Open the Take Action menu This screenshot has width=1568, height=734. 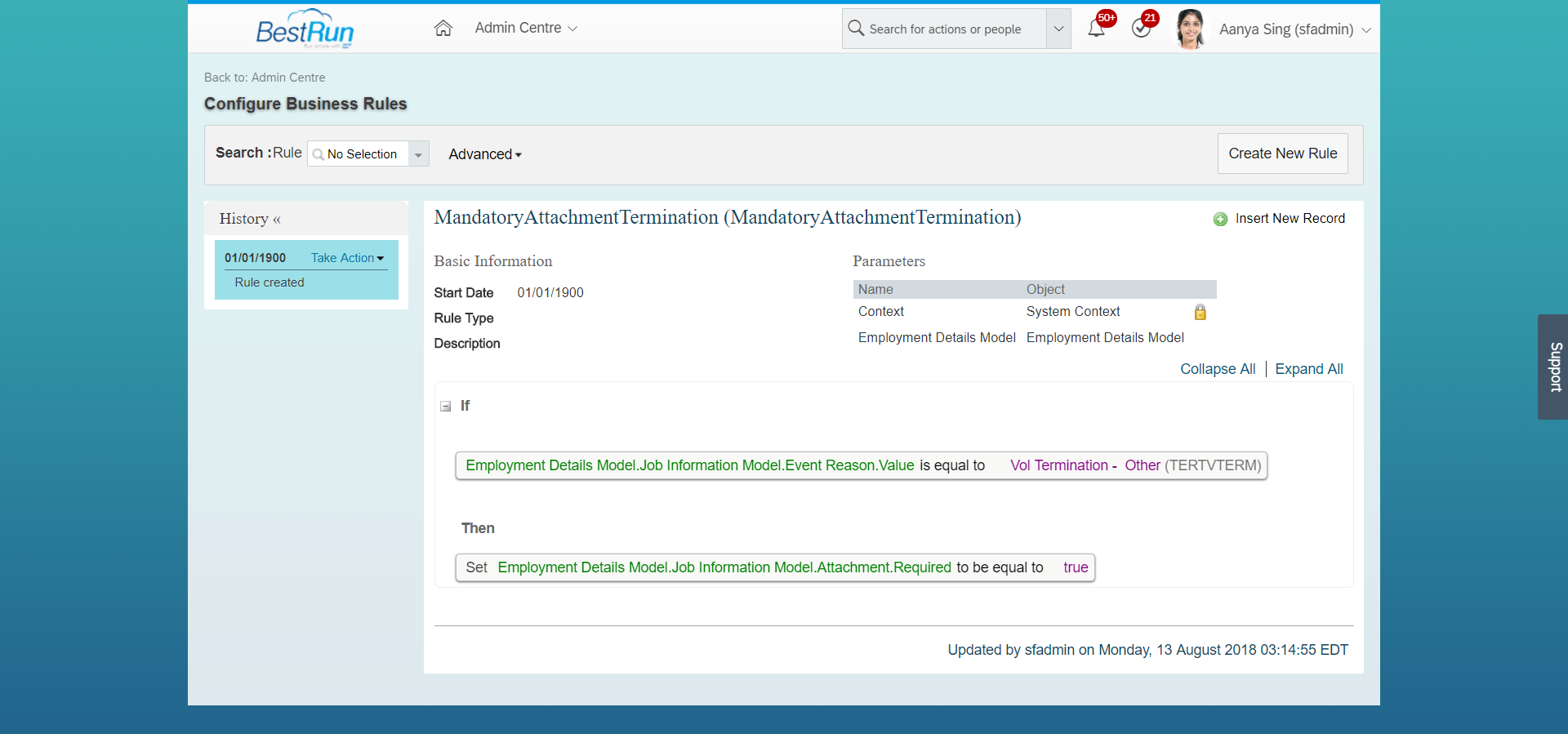[347, 258]
